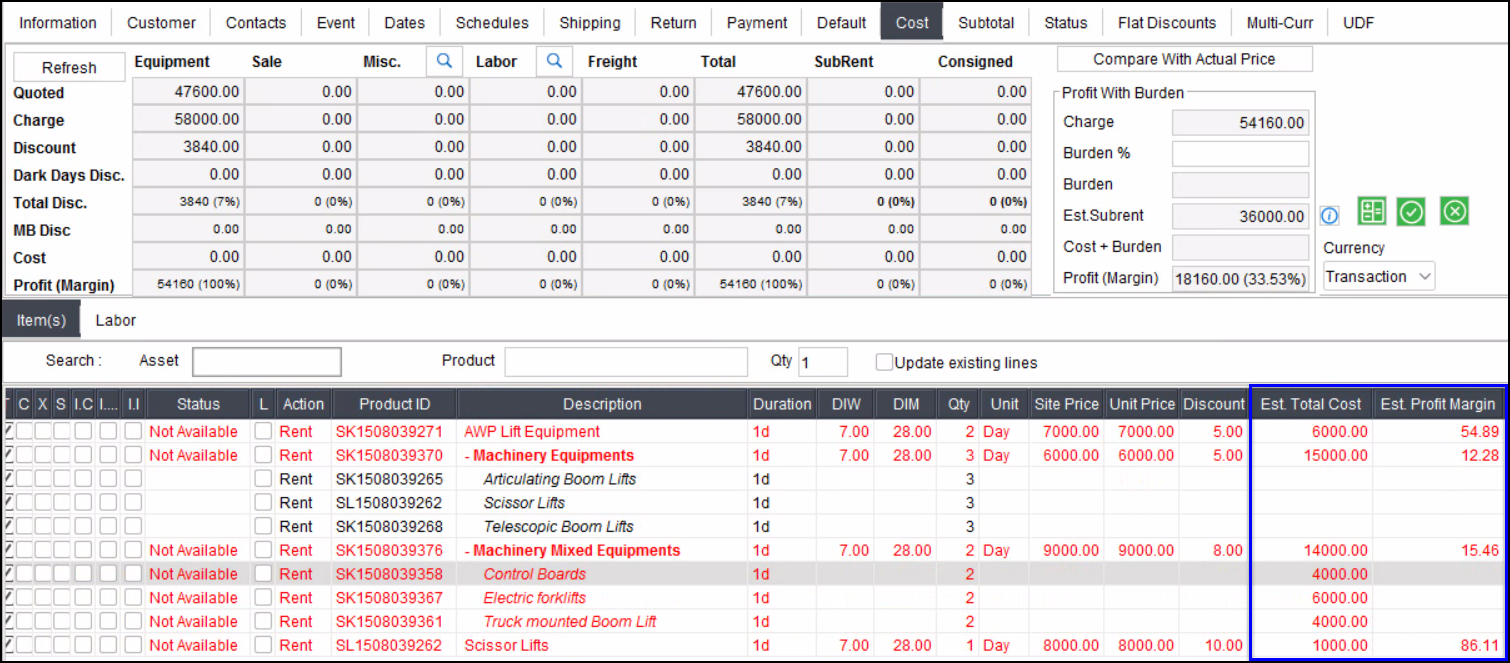This screenshot has width=1510, height=663.
Task: Click the magnifier icon beside Labor
Action: point(553,62)
